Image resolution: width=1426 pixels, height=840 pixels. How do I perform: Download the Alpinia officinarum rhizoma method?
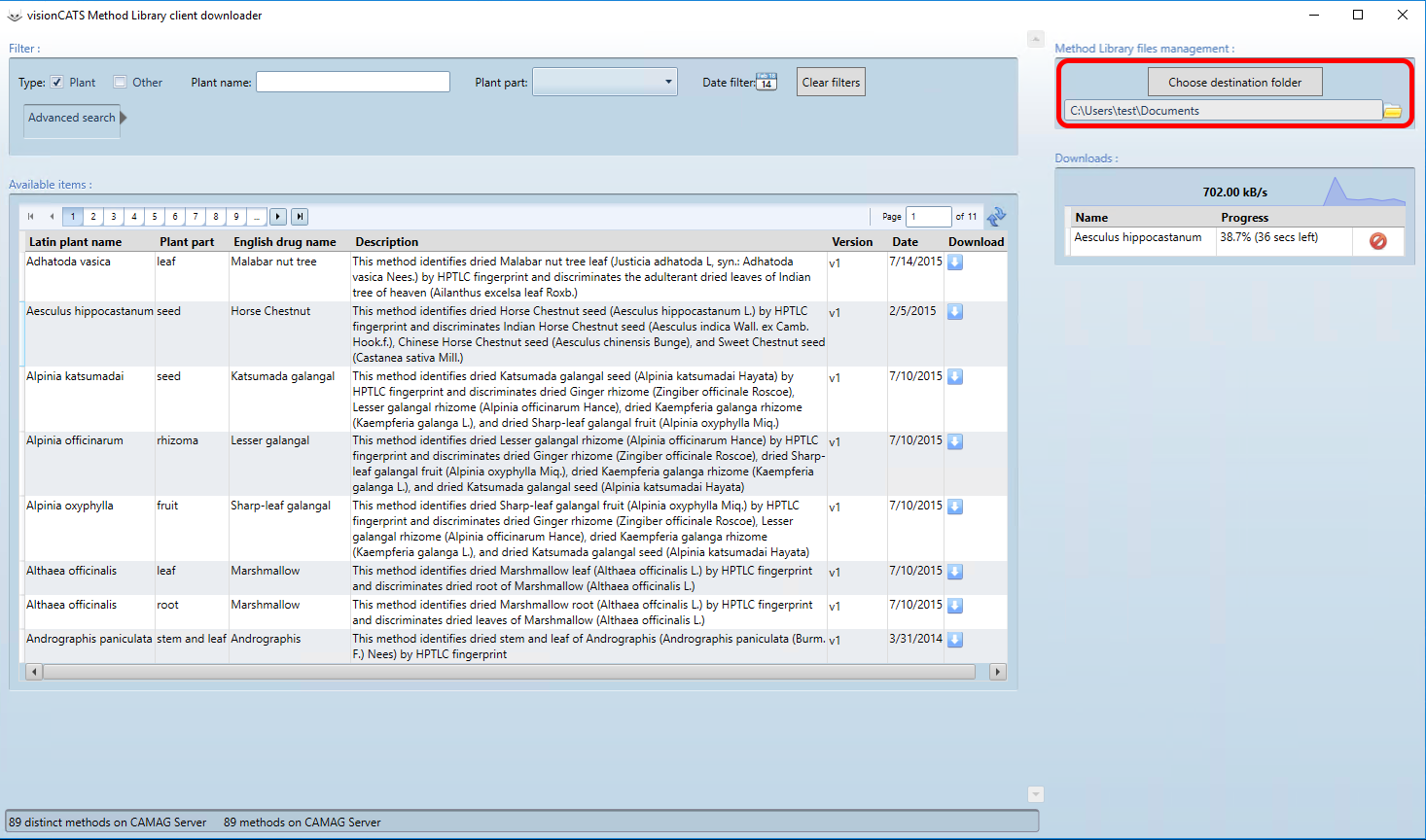pos(955,441)
